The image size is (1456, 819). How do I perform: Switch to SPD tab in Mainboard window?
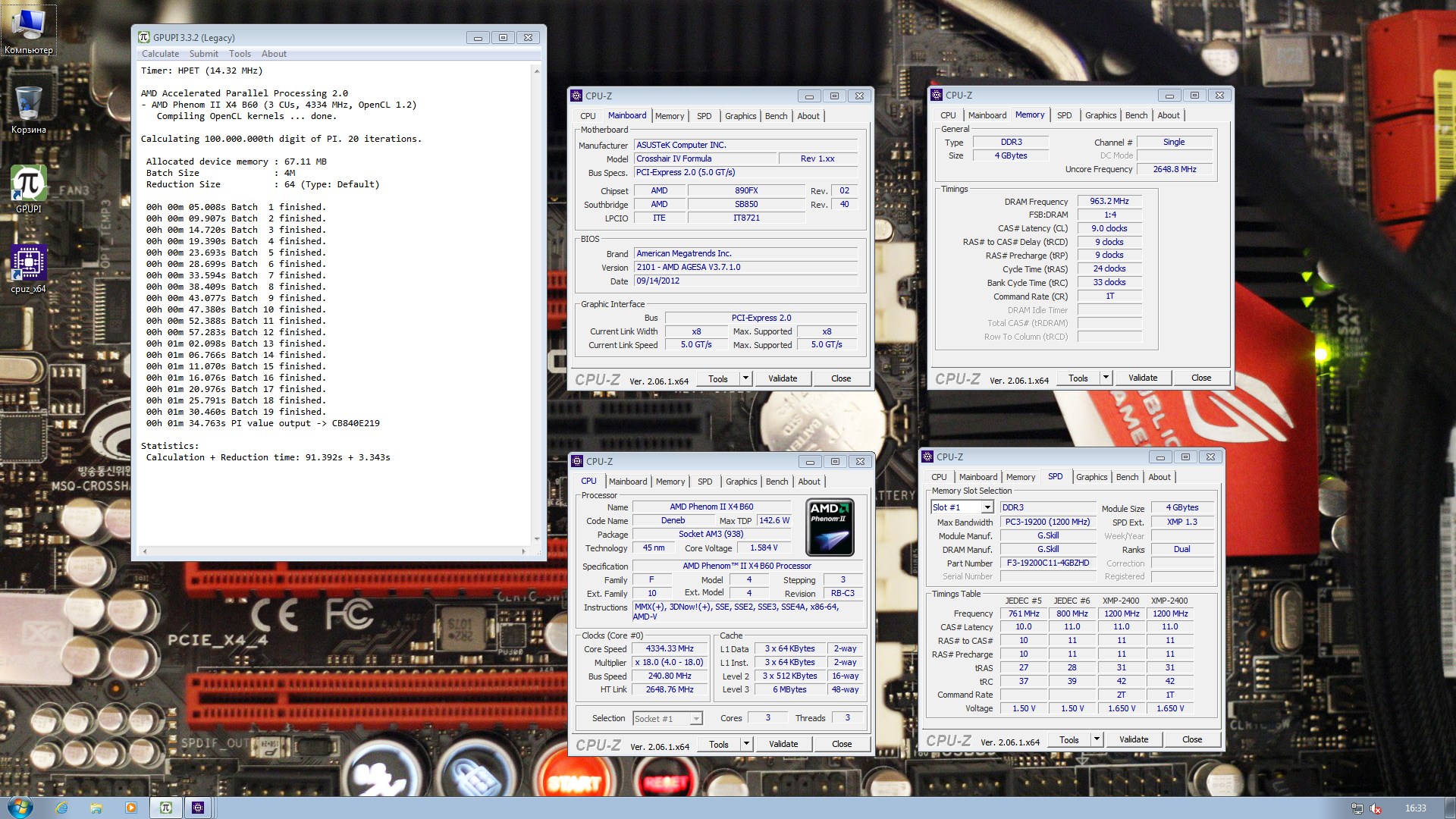pos(704,116)
